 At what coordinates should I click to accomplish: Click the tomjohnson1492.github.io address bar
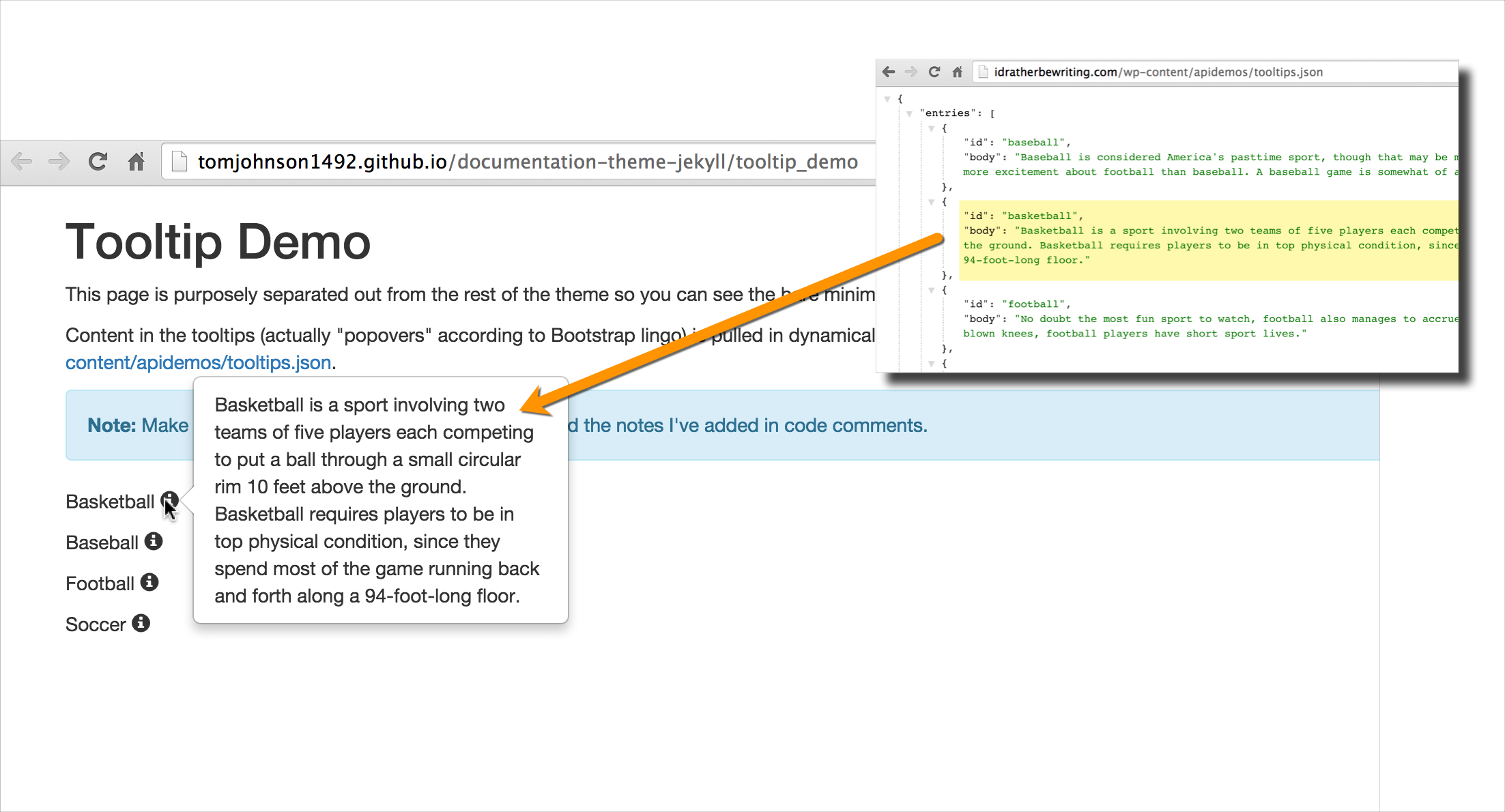526,162
